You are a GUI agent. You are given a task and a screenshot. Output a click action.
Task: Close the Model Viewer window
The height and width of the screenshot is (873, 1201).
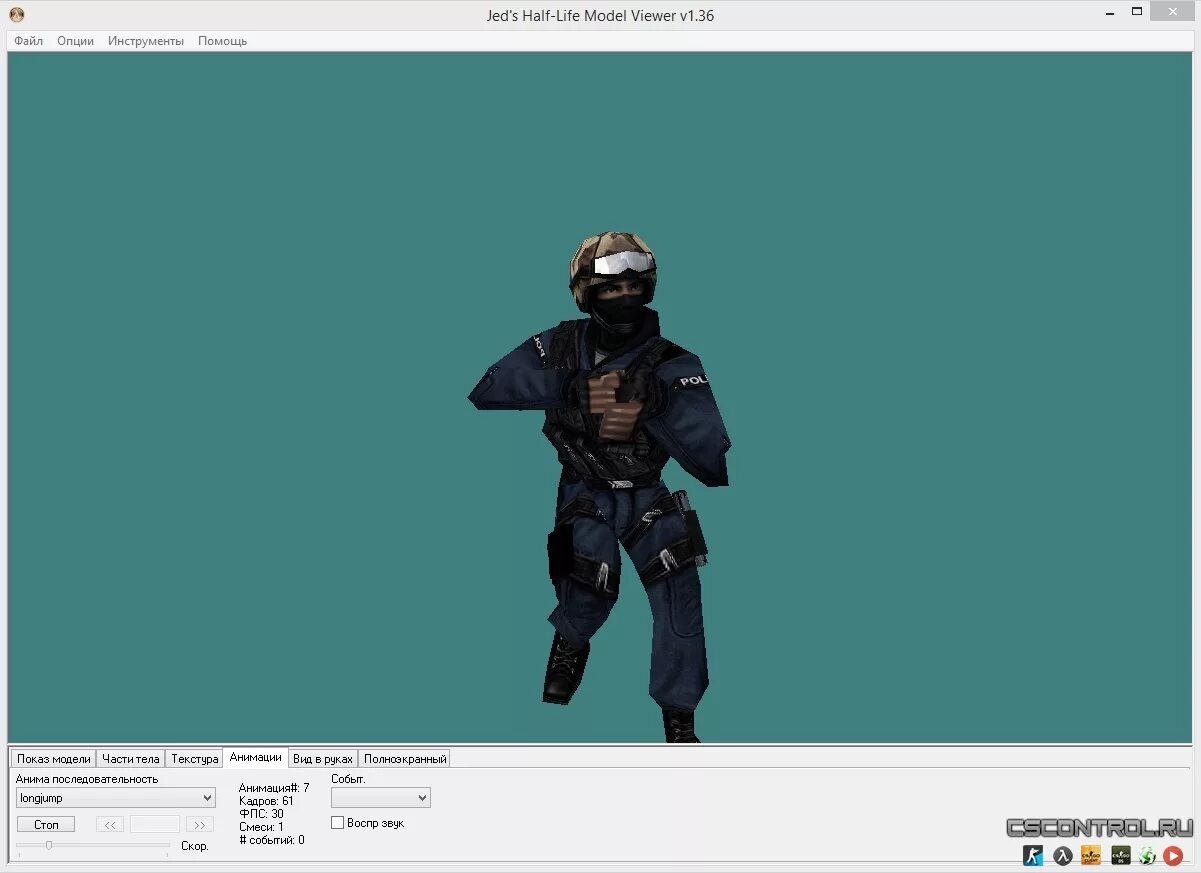tap(1171, 12)
